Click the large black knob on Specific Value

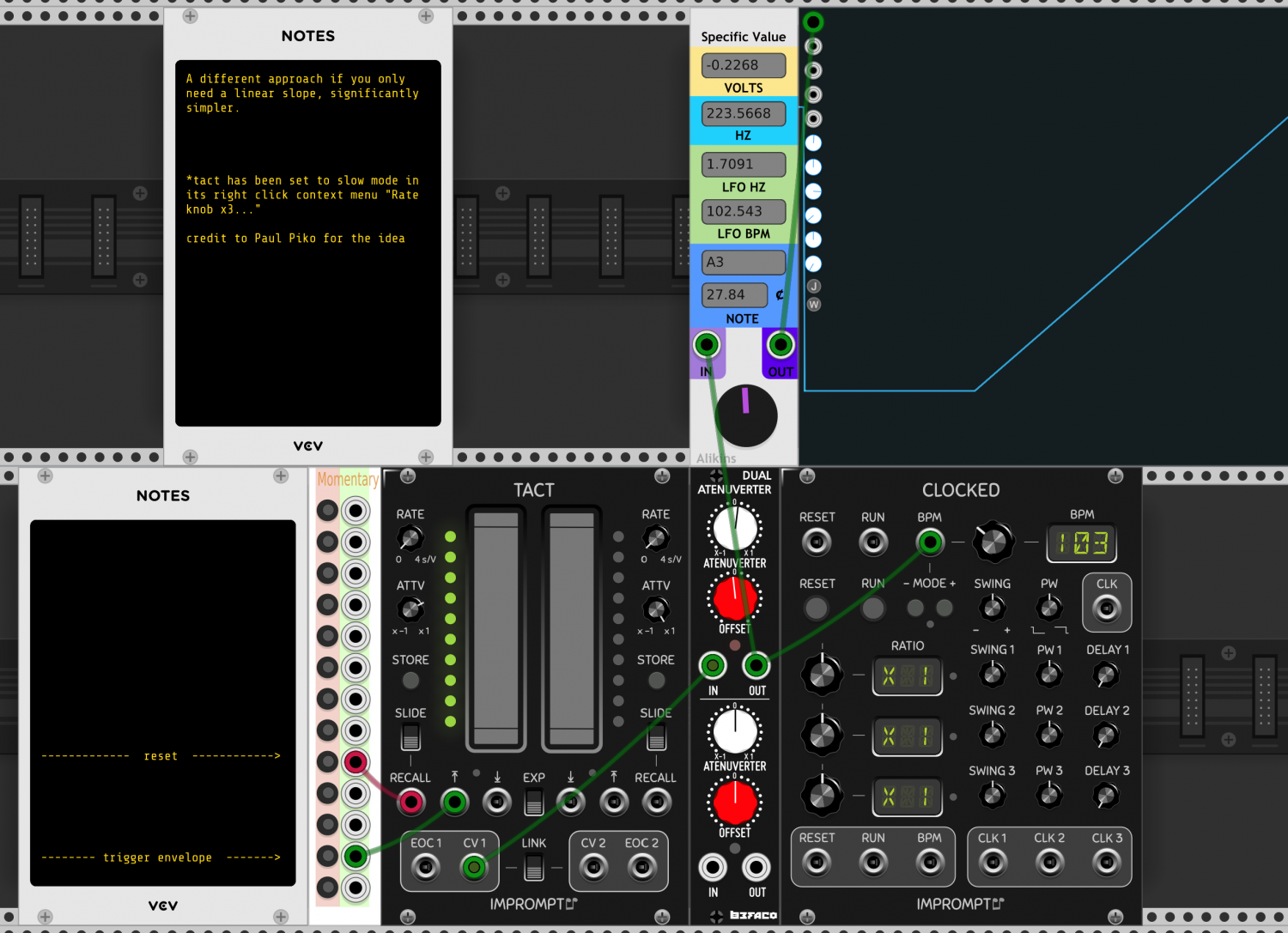click(746, 416)
